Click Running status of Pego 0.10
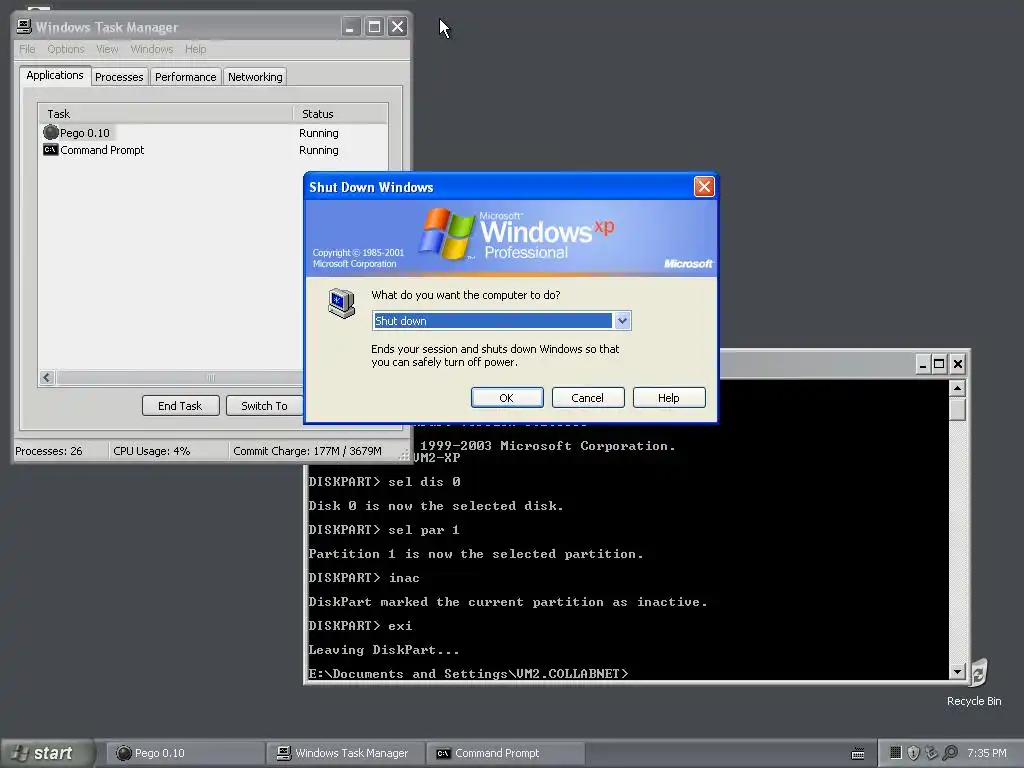Viewport: 1024px width, 768px height. 319,133
